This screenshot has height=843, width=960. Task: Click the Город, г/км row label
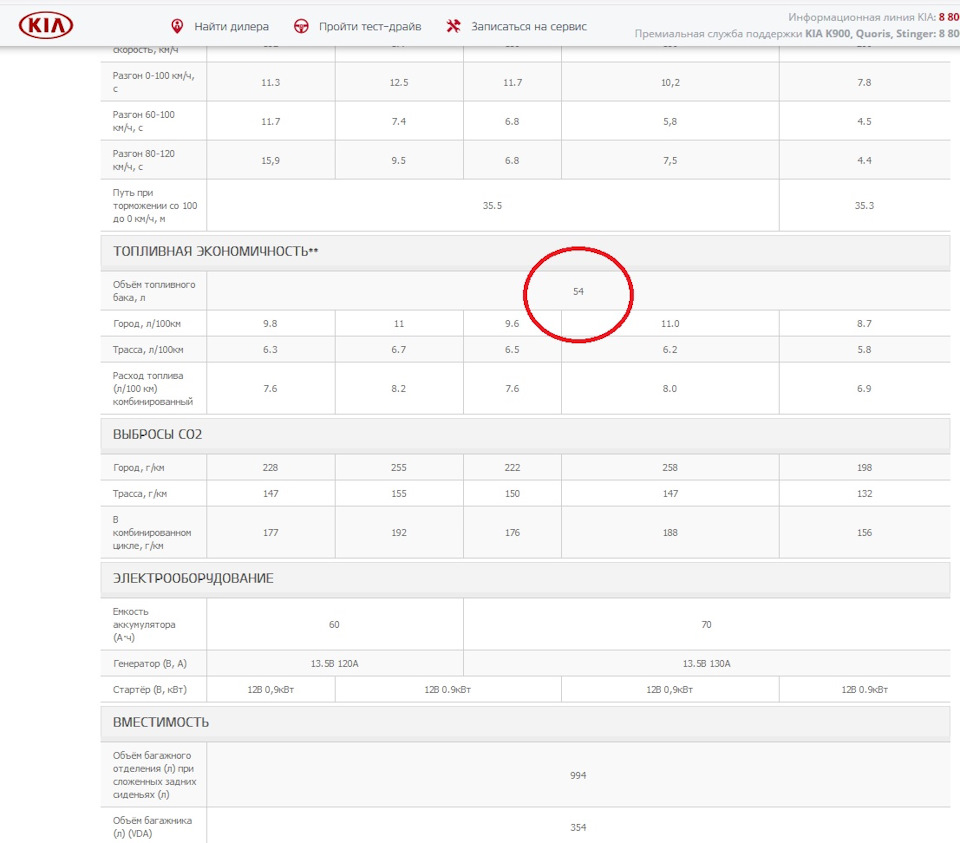(x=138, y=468)
